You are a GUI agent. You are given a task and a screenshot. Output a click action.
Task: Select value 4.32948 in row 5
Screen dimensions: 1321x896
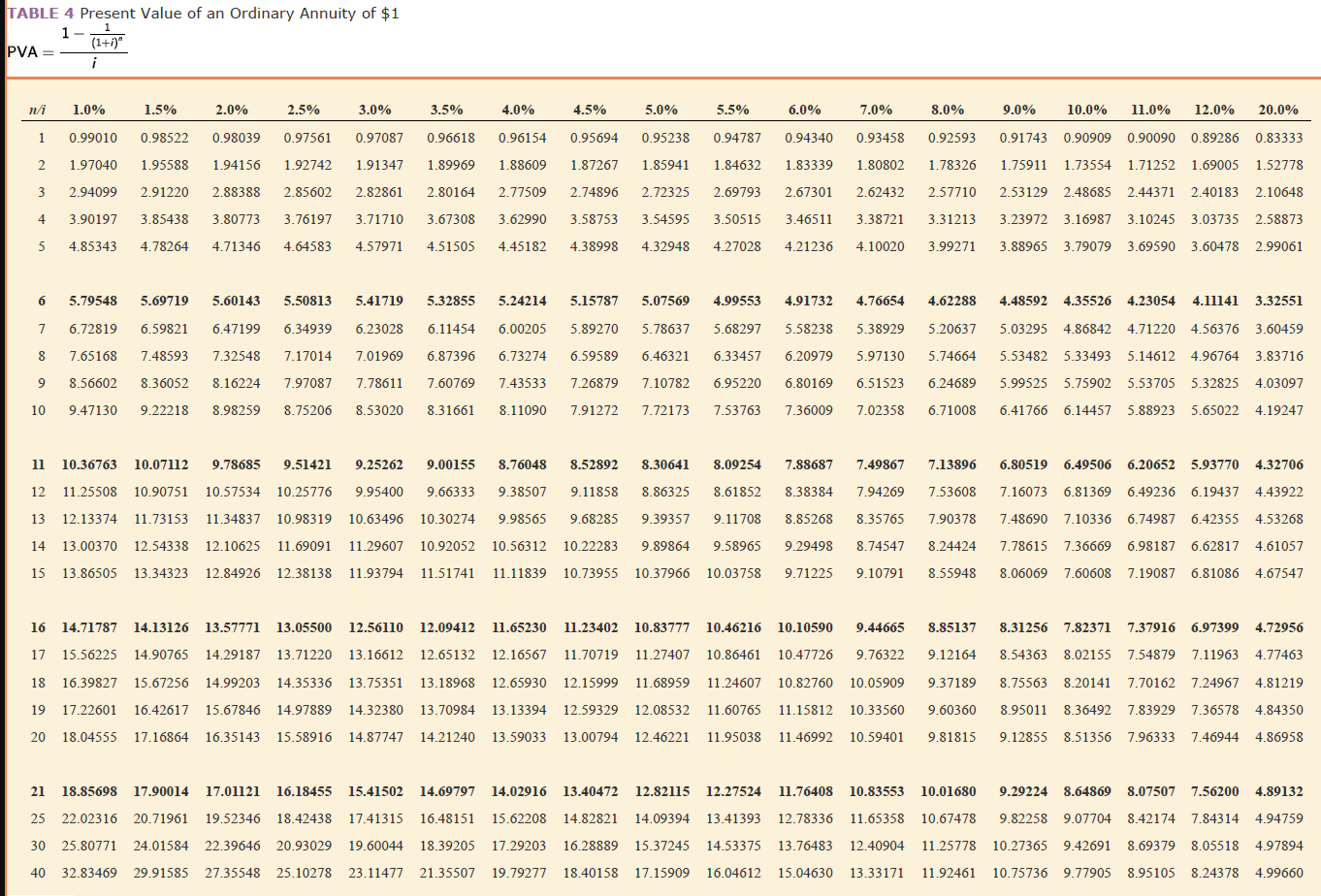[x=665, y=246]
